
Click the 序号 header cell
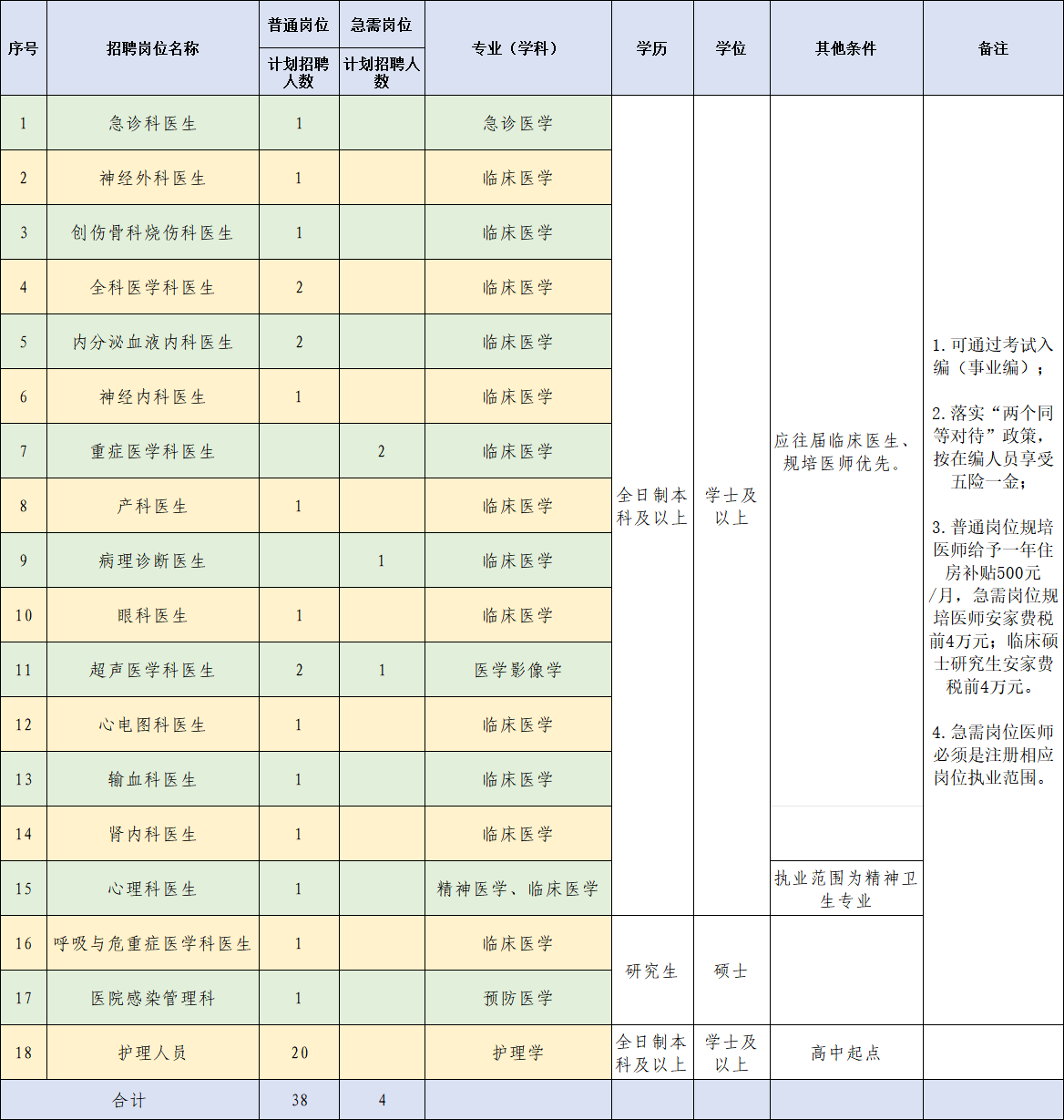(24, 48)
